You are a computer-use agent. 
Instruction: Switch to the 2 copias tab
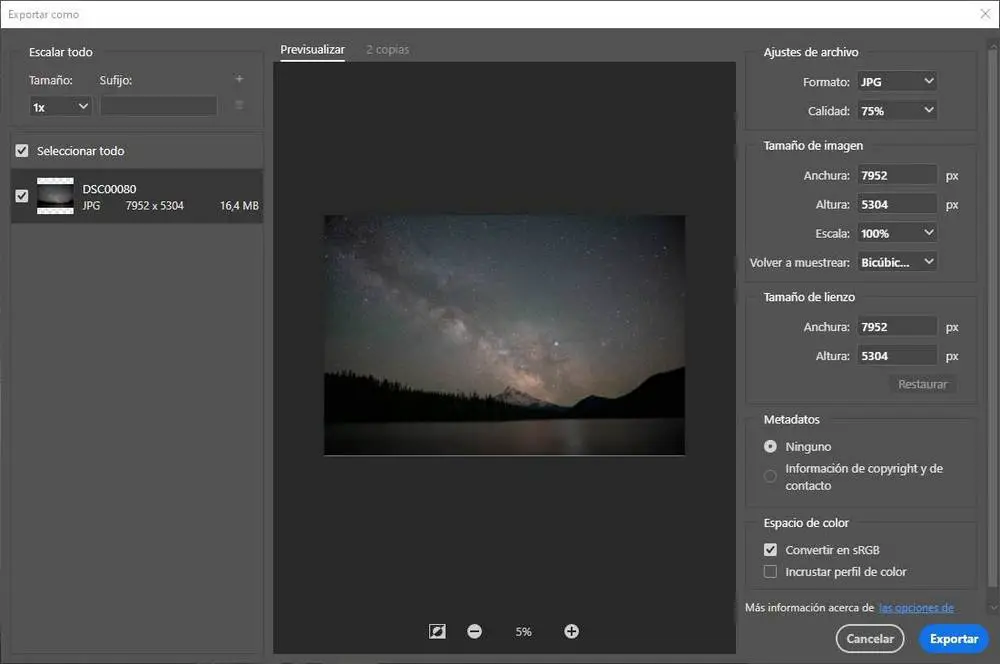(x=387, y=49)
